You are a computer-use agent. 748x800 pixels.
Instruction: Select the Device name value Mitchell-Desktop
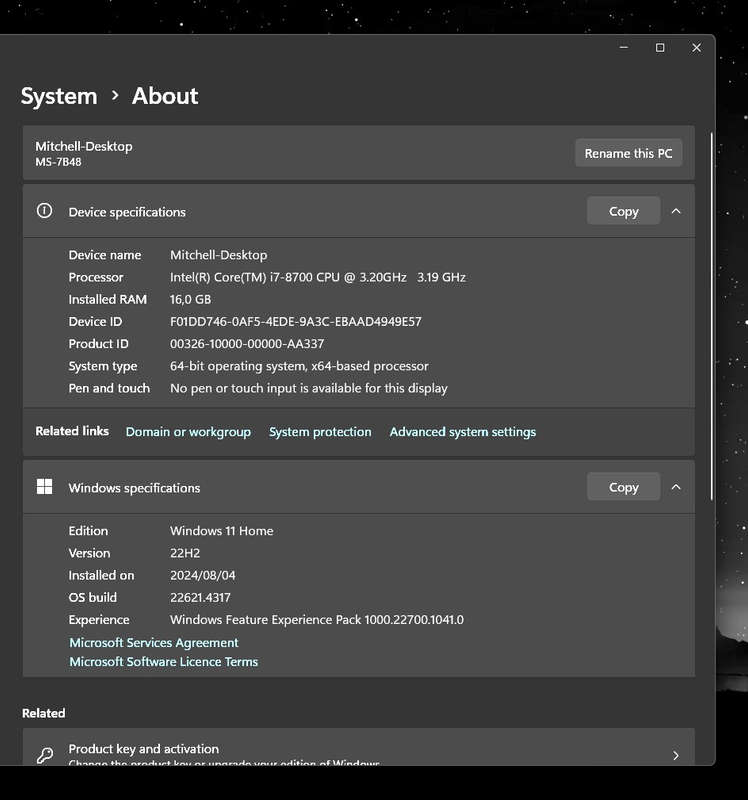tap(218, 255)
